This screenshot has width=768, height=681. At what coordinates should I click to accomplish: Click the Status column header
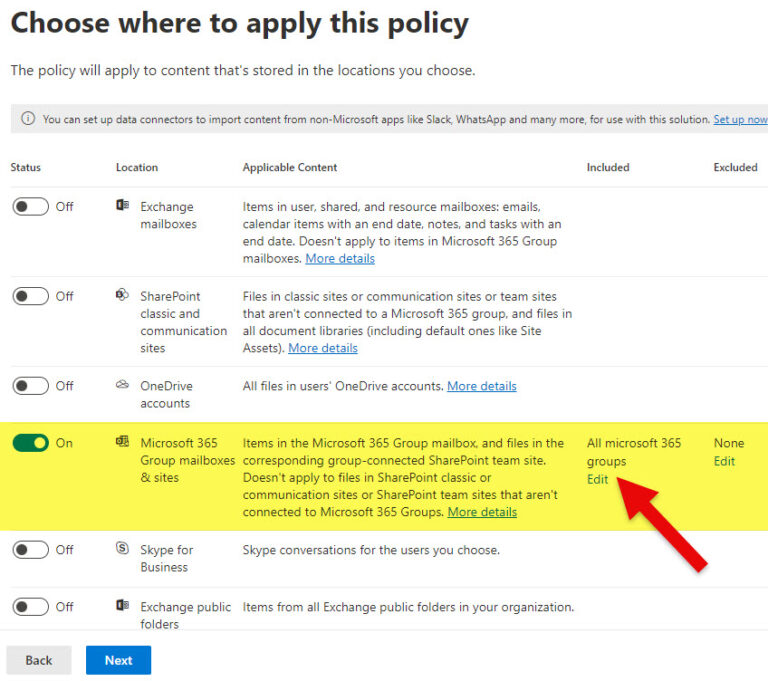[x=25, y=168]
